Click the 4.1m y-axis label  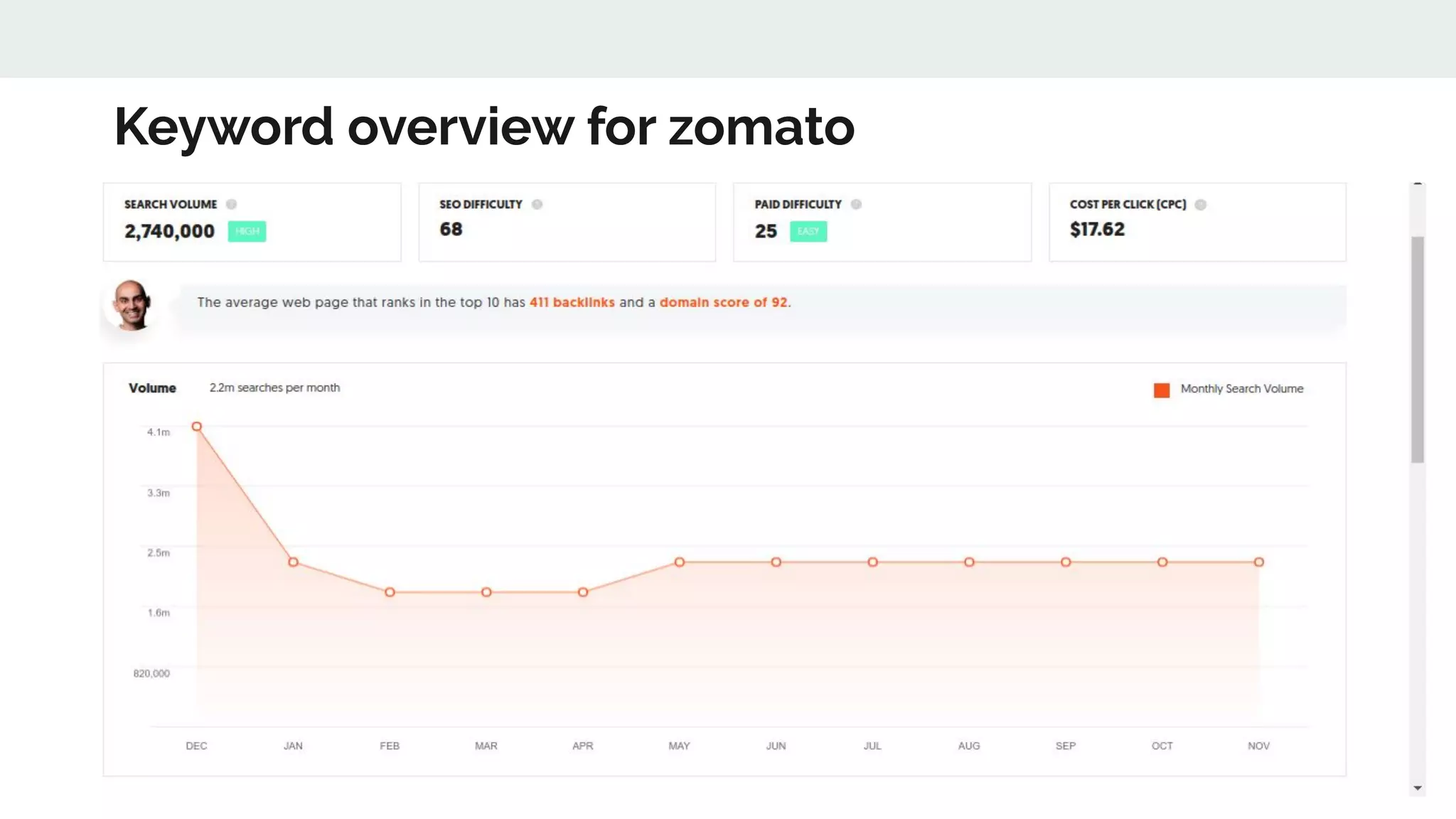tap(159, 432)
